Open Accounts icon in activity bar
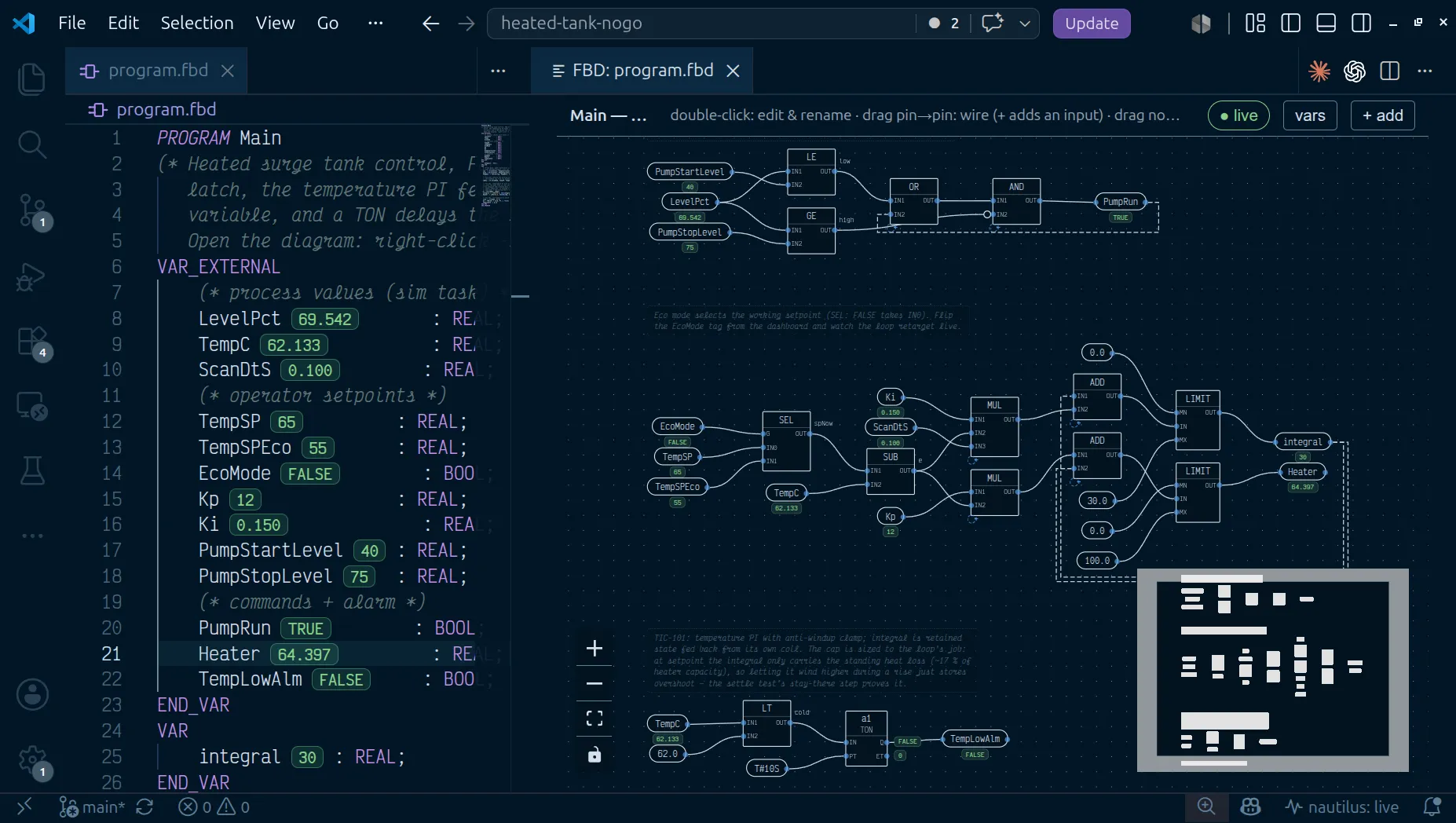Screen dimensions: 1456x823 tap(32, 695)
